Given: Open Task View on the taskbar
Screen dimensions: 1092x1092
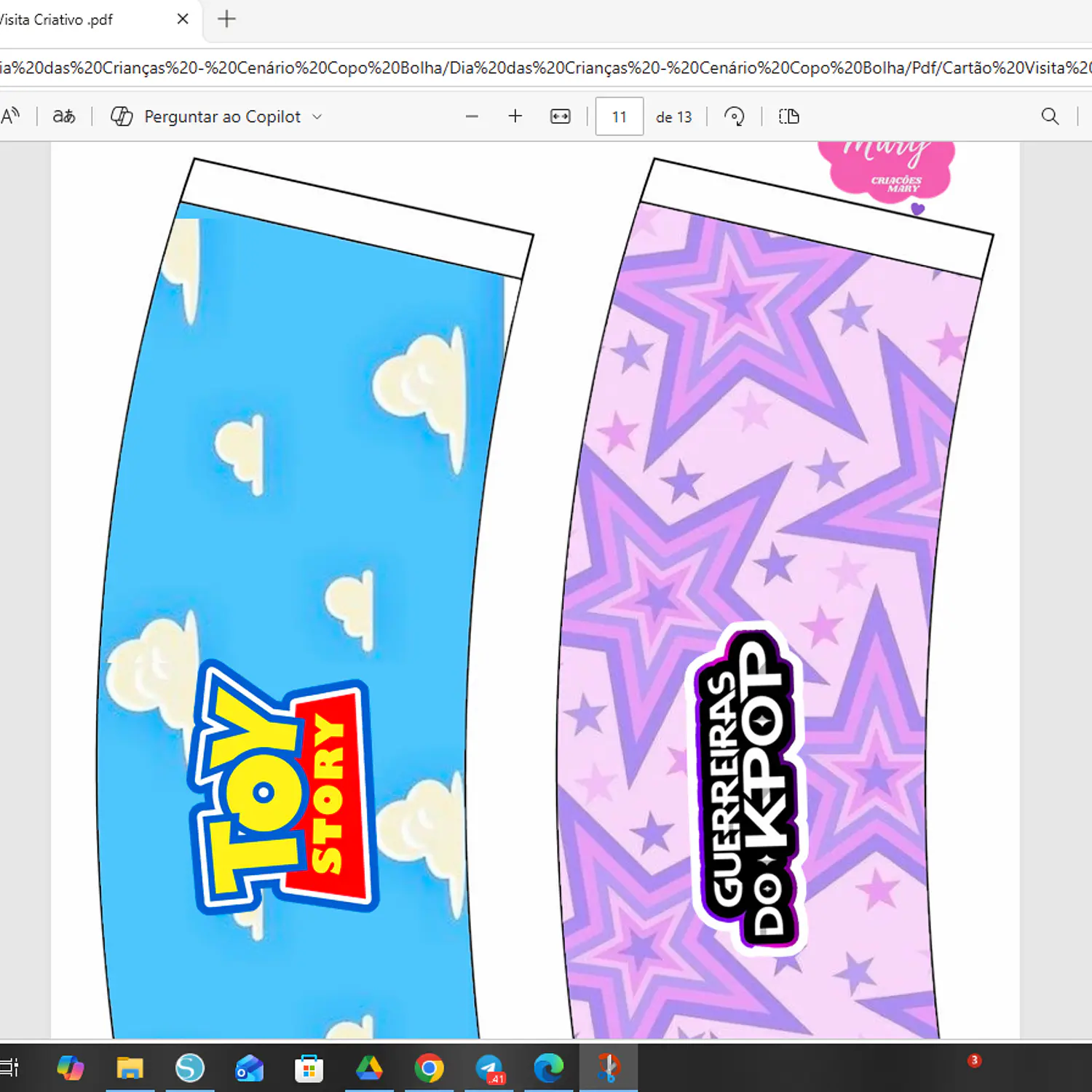Looking at the screenshot, I should coord(9,1068).
